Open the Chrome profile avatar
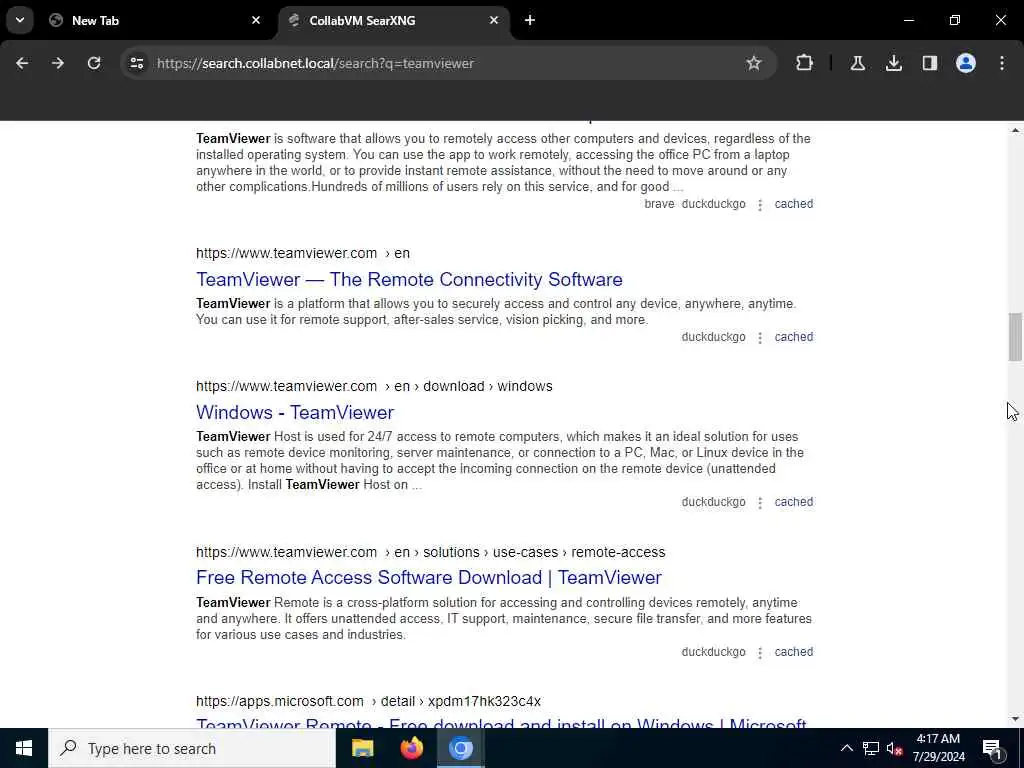The image size is (1024, 768). [966, 63]
